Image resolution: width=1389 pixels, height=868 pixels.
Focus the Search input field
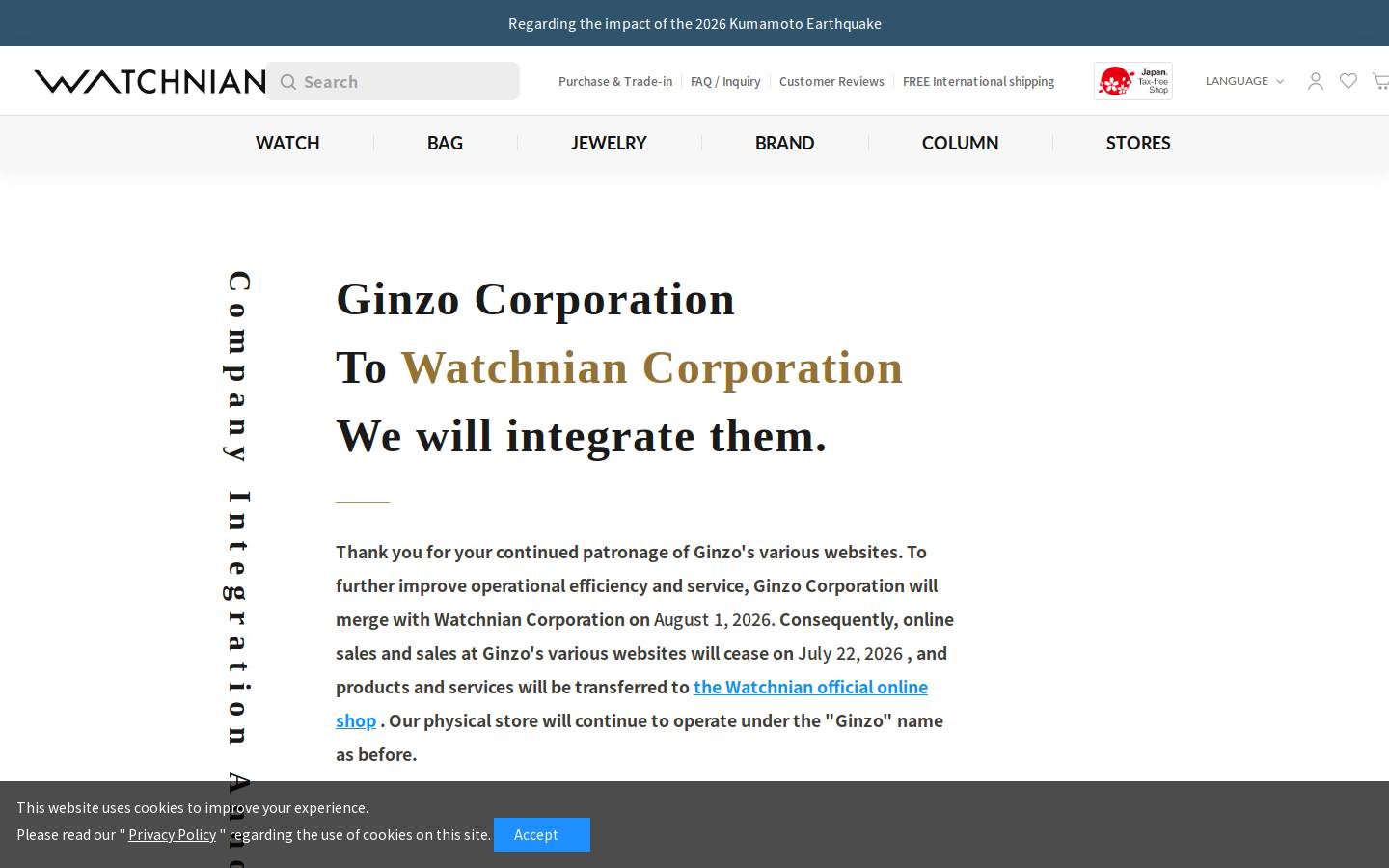coord(393,81)
